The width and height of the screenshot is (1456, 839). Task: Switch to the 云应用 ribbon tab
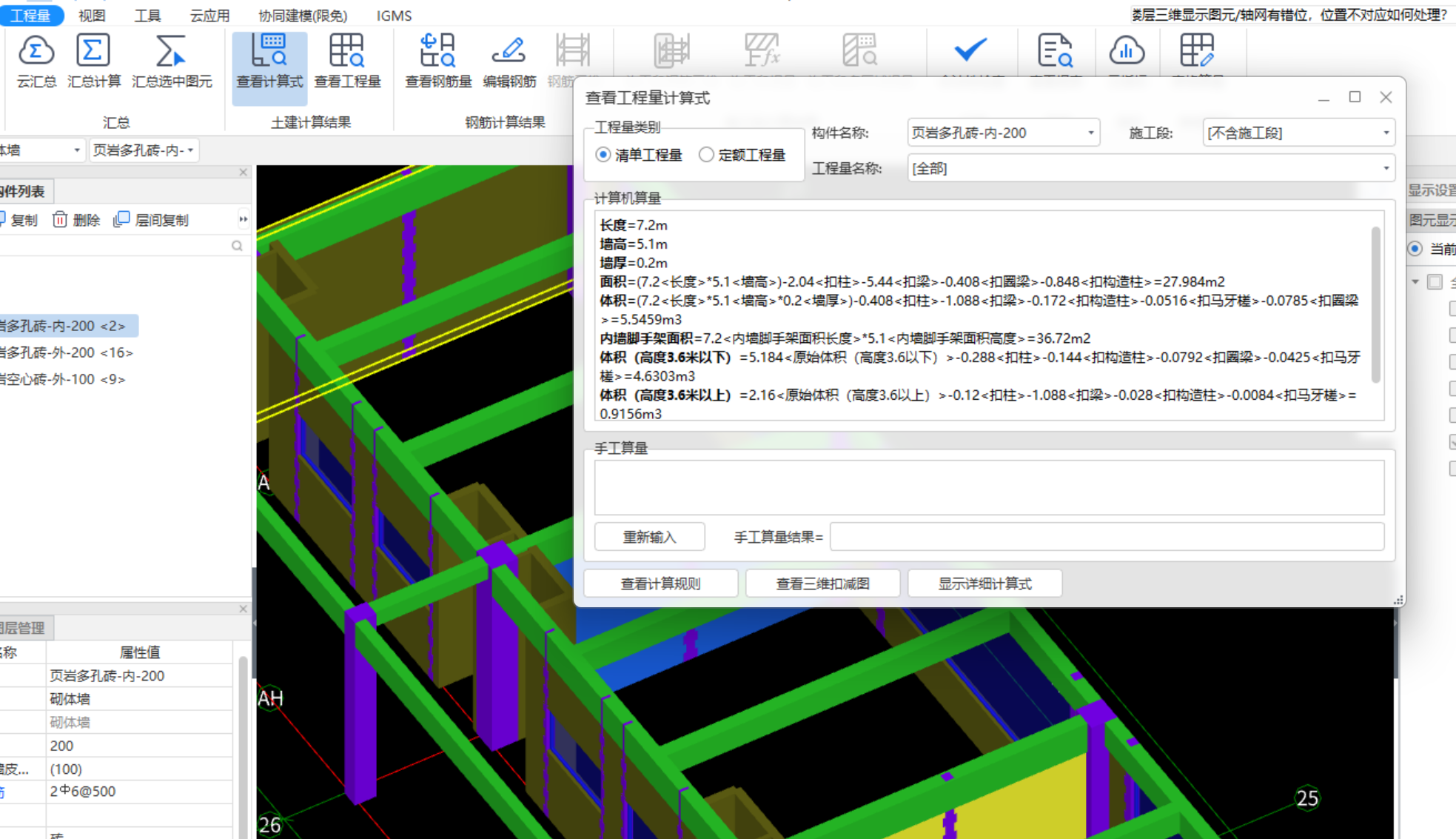coord(209,15)
